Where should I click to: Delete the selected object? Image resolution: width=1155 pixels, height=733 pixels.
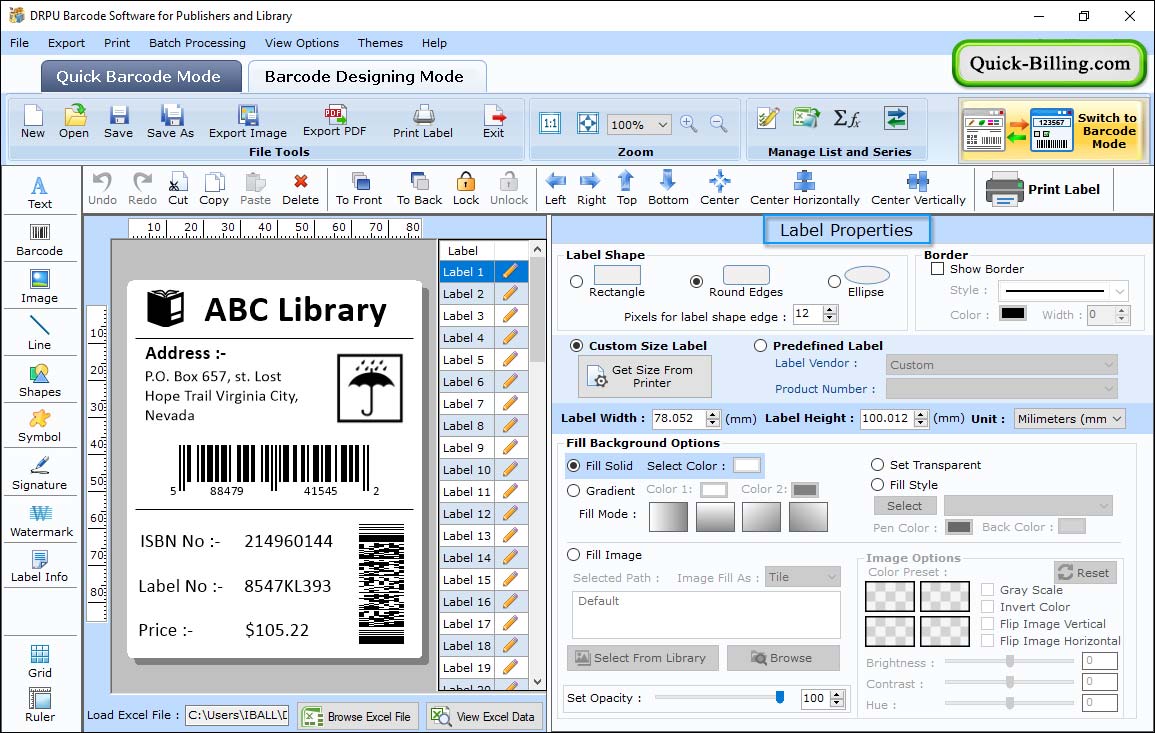pyautogui.click(x=301, y=189)
